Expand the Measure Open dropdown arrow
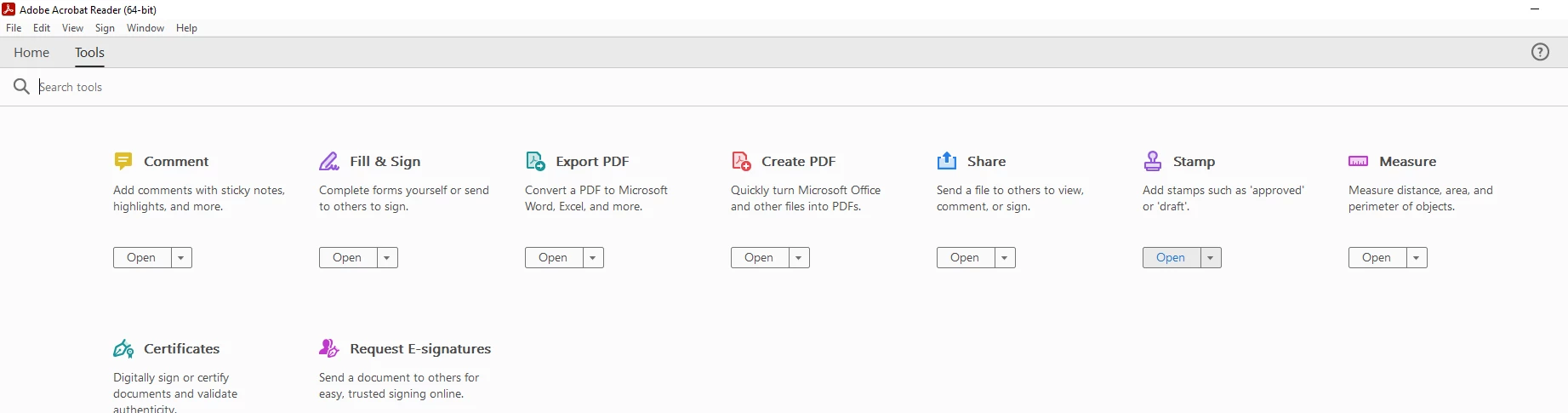This screenshot has width=1568, height=413. 1417,258
